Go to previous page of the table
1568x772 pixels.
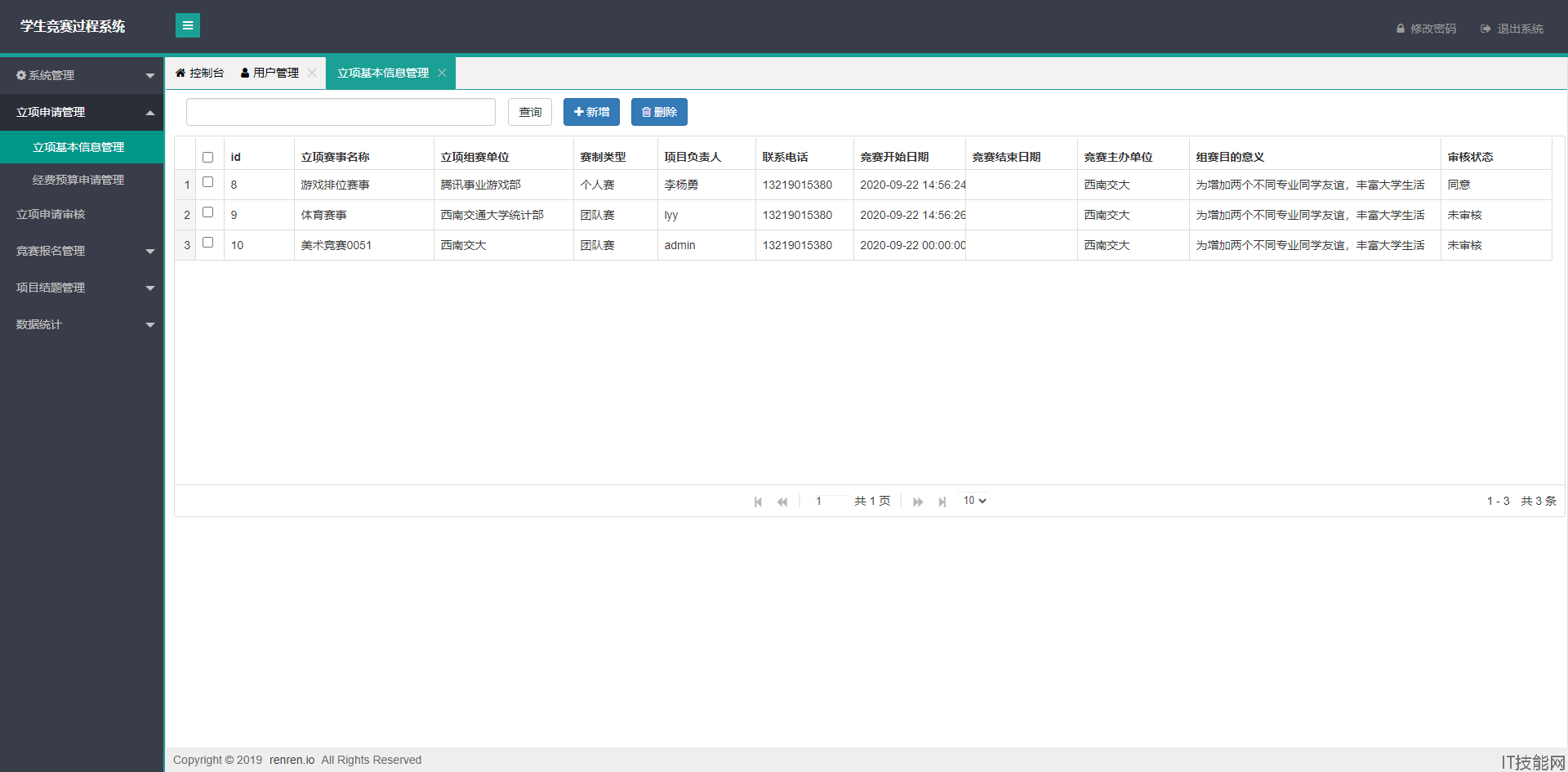click(782, 502)
